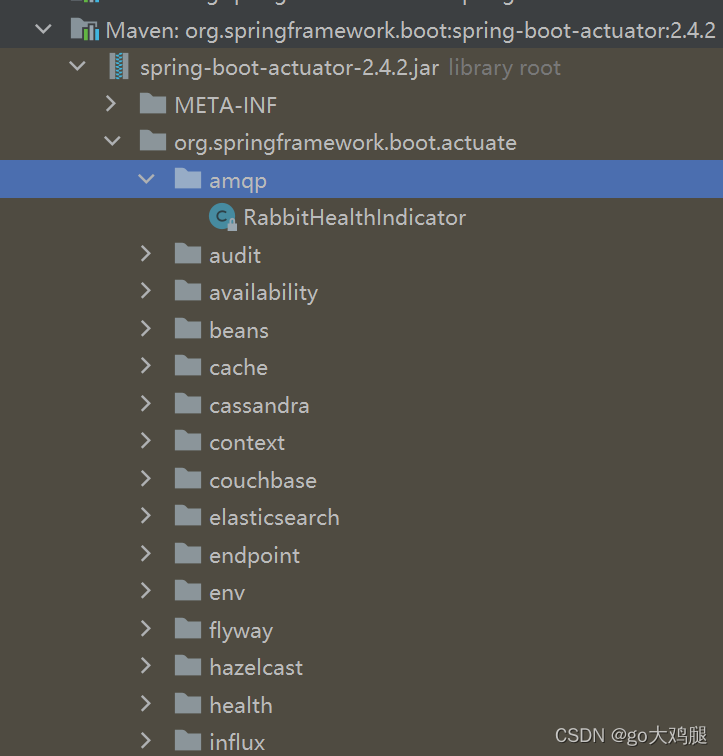Click the hazelcast folder icon
The height and width of the screenshot is (756, 723).
[187, 665]
